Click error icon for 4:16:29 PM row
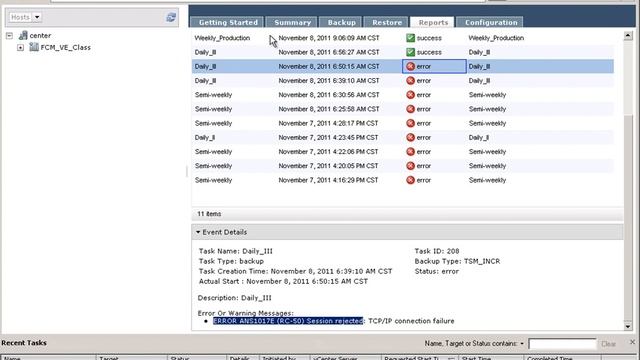Image resolution: width=640 pixels, height=360 pixels. click(411, 180)
